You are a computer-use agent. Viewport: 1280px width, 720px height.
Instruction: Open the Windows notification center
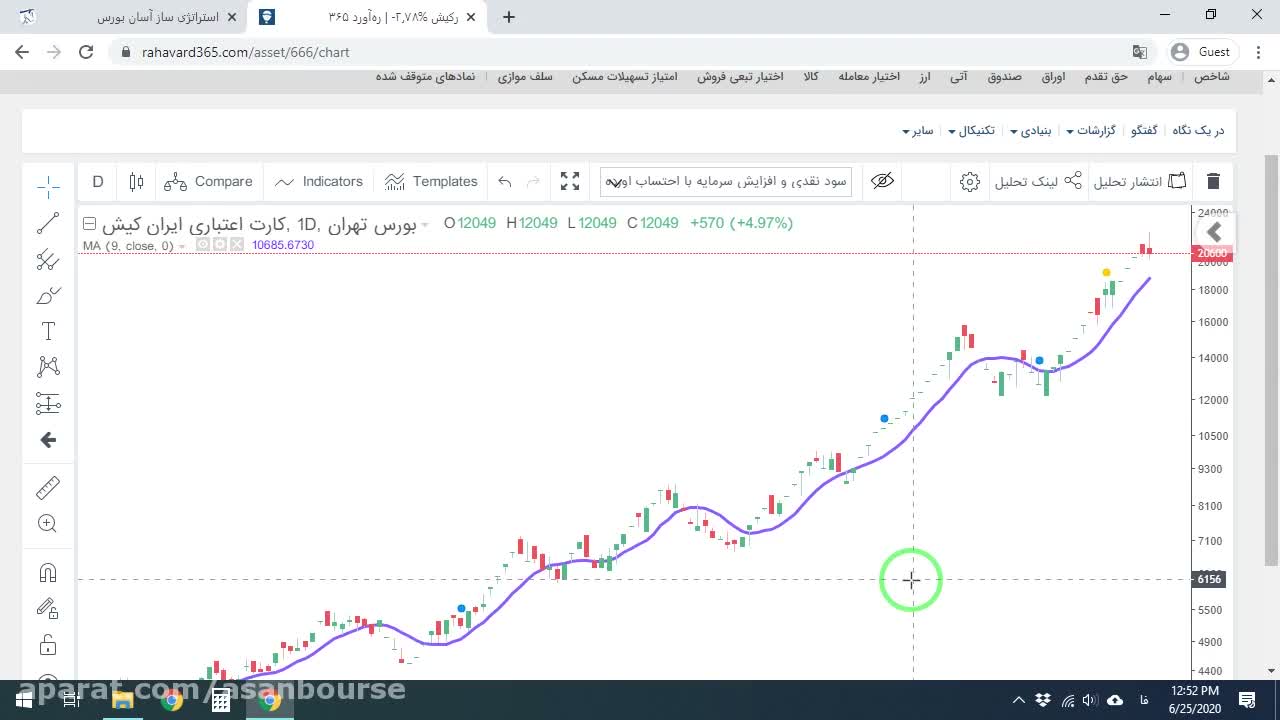tap(1247, 700)
